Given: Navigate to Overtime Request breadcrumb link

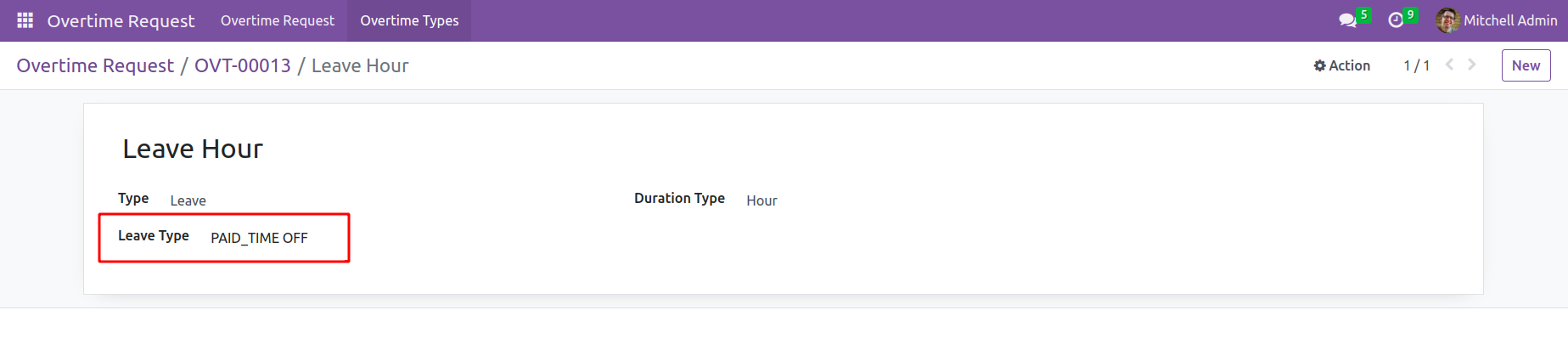Looking at the screenshot, I should click(x=95, y=65).
